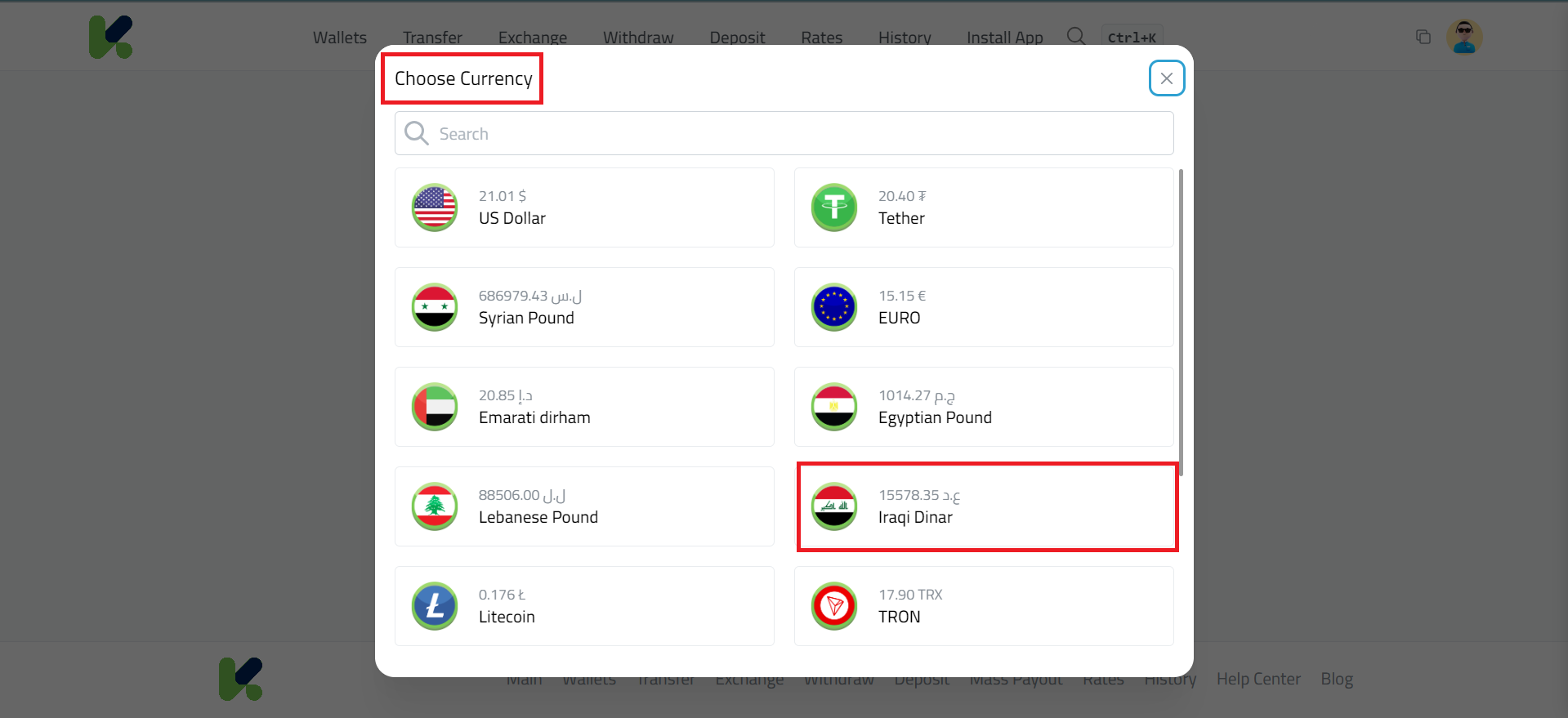The image size is (1568, 718).
Task: Open History in the top navigation
Action: (x=905, y=38)
